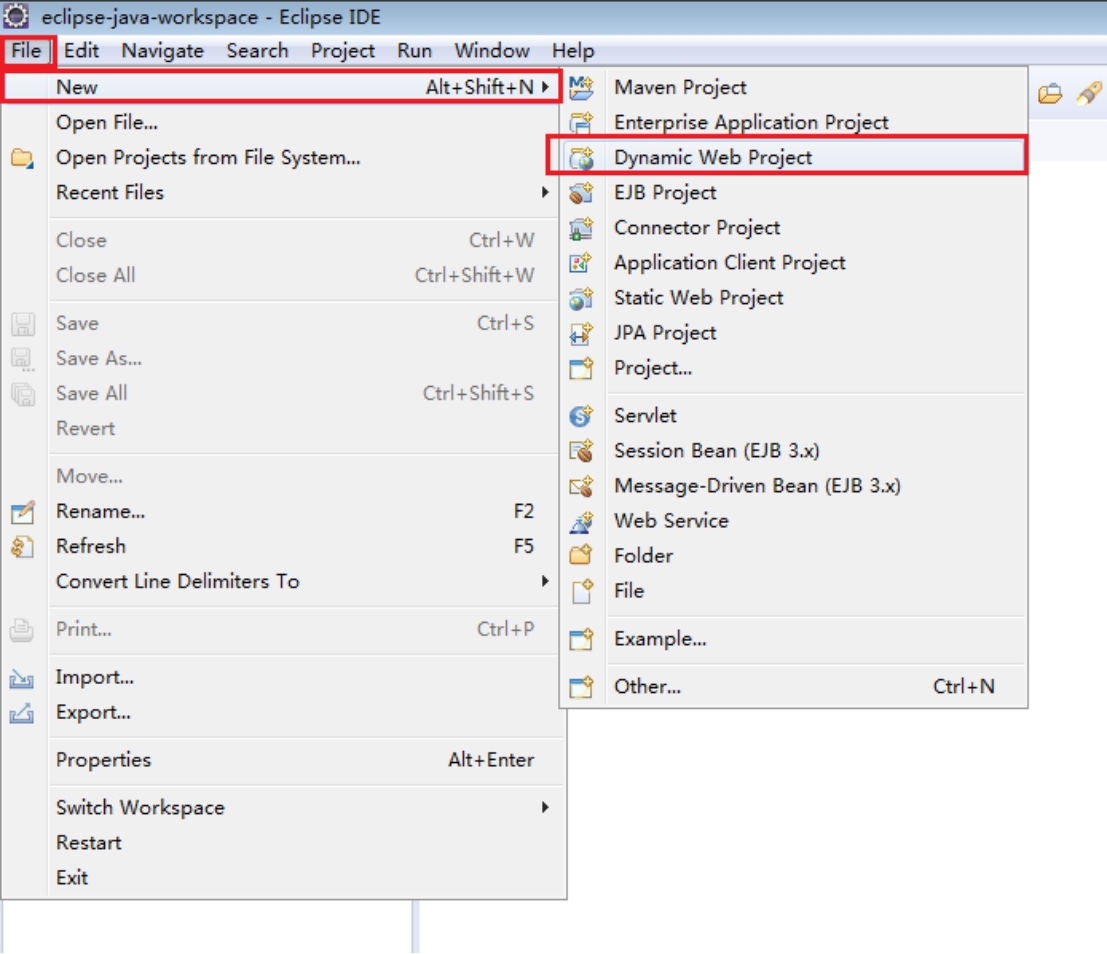
Task: Click the Servlet icon
Action: tap(581, 416)
